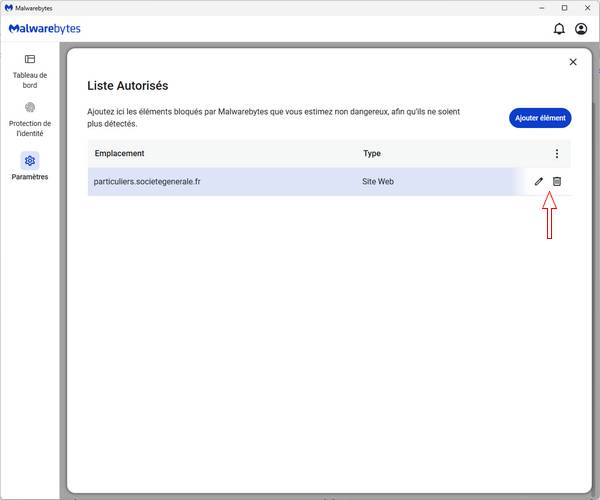Click the Emplacement column header

point(119,153)
